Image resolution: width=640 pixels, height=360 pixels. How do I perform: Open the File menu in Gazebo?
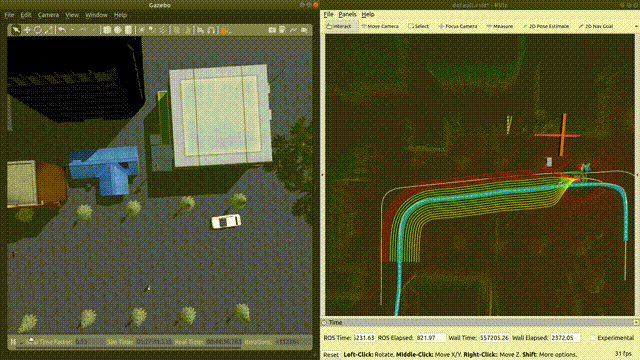coord(9,15)
